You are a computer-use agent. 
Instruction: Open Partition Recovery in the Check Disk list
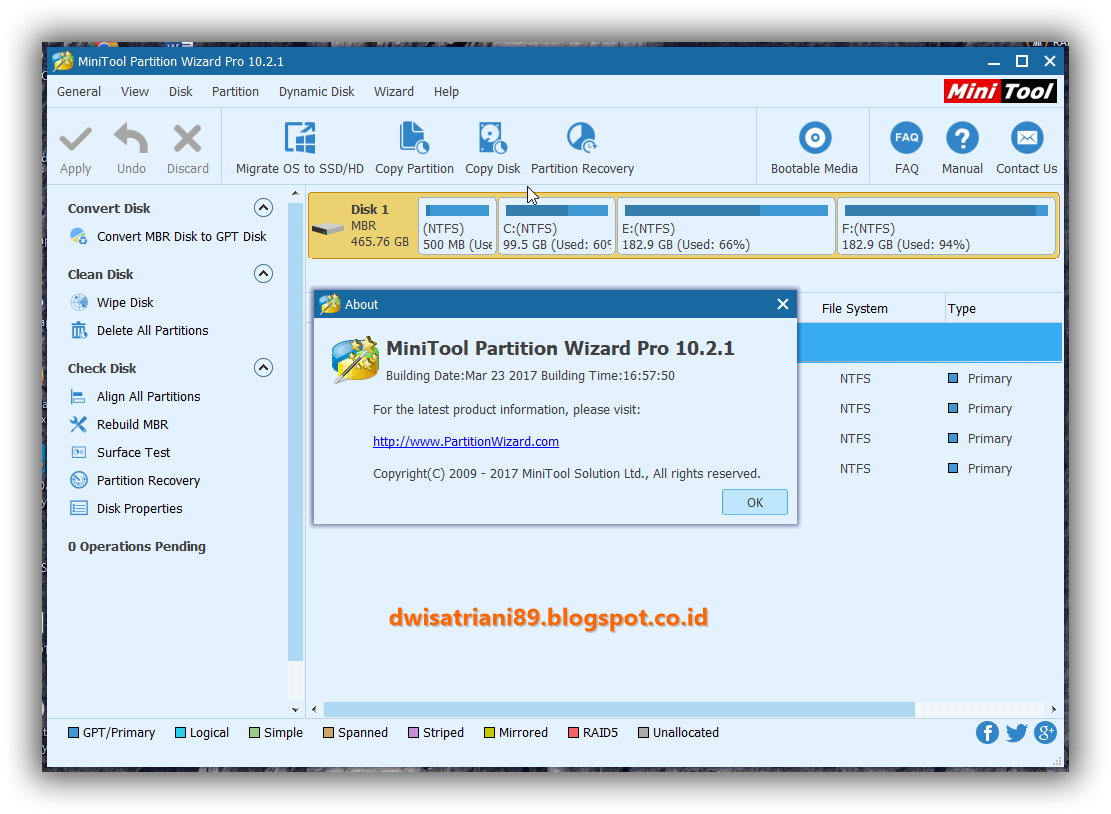(x=148, y=480)
